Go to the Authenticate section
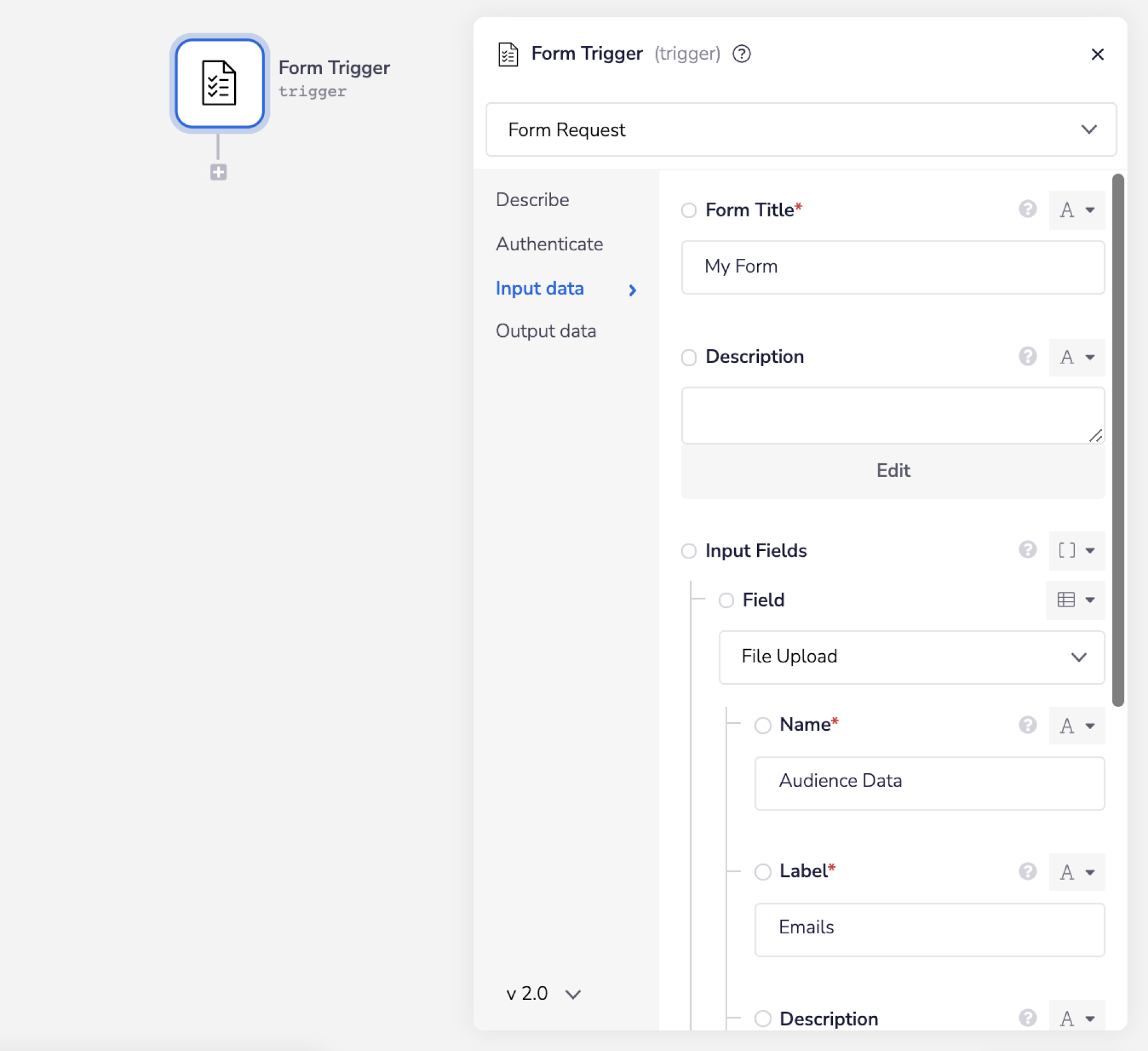The image size is (1148, 1051). pyautogui.click(x=549, y=244)
